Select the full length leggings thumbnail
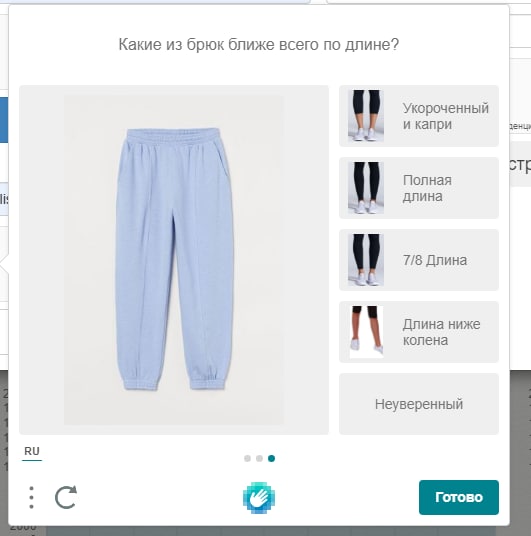The image size is (531, 536). [366, 188]
